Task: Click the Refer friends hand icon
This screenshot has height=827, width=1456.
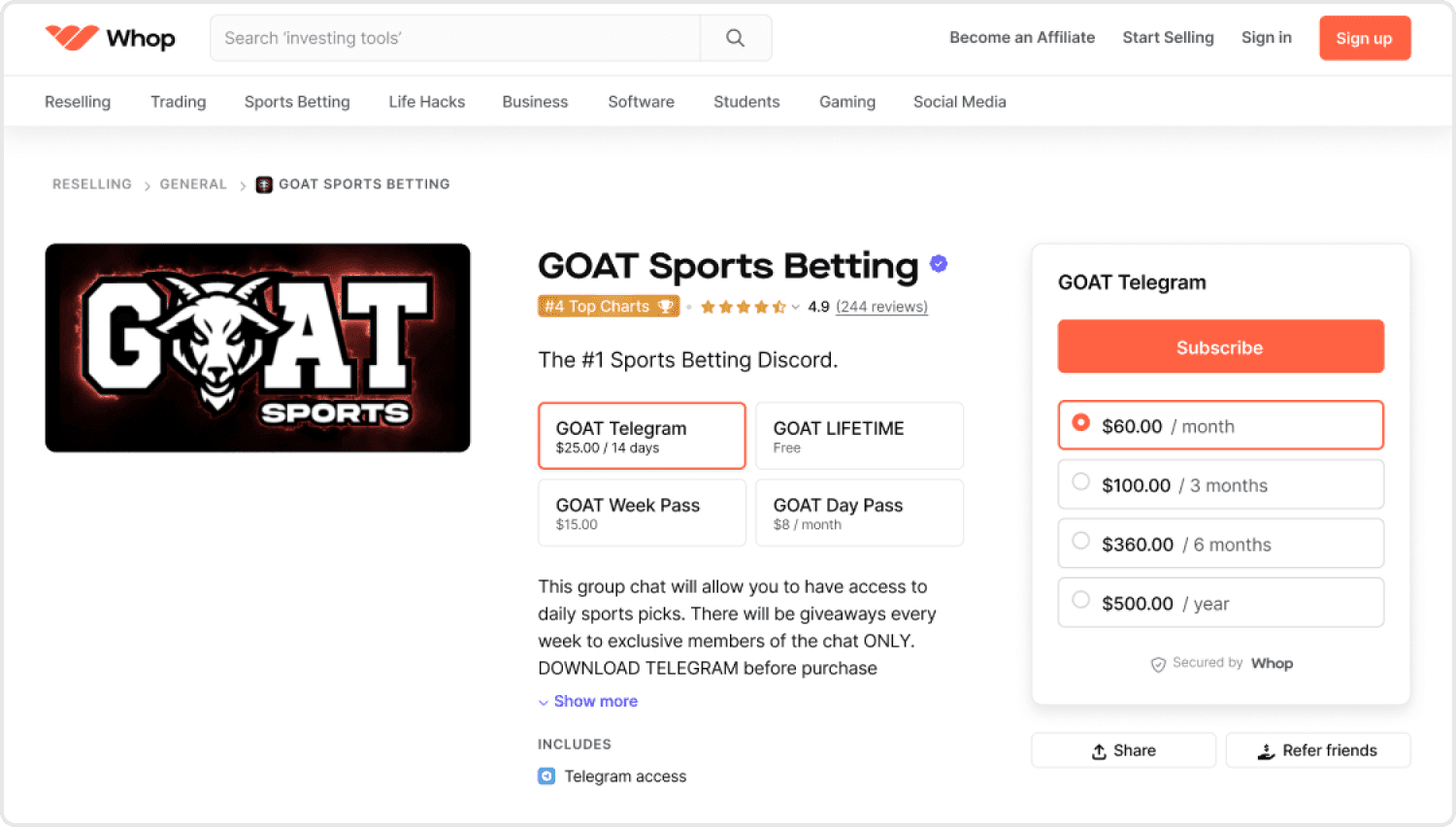Action: [x=1266, y=751]
